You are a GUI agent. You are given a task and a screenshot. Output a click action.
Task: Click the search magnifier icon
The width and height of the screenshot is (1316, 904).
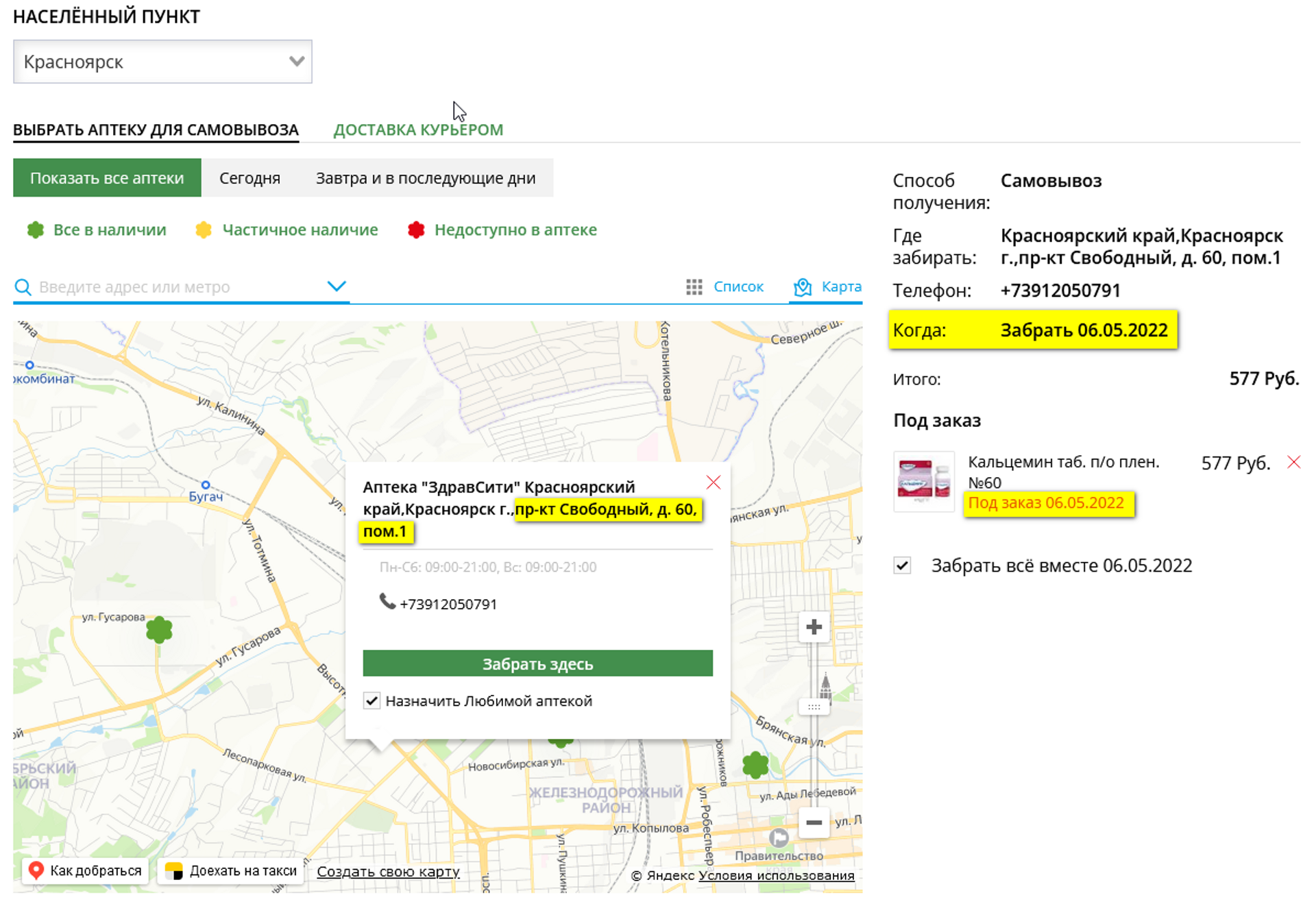23,286
